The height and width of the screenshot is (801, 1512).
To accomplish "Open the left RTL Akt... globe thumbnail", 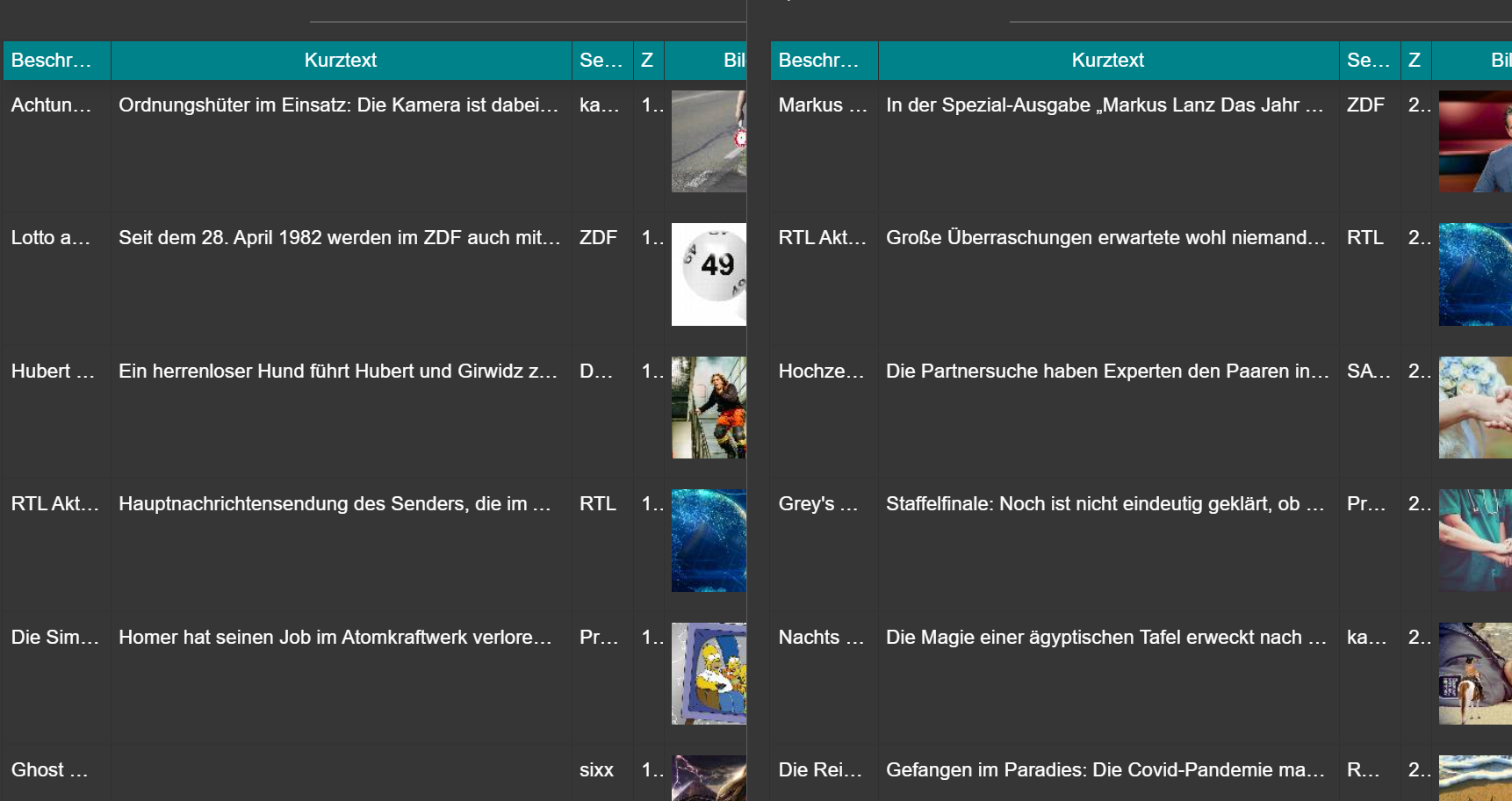I will (709, 540).
